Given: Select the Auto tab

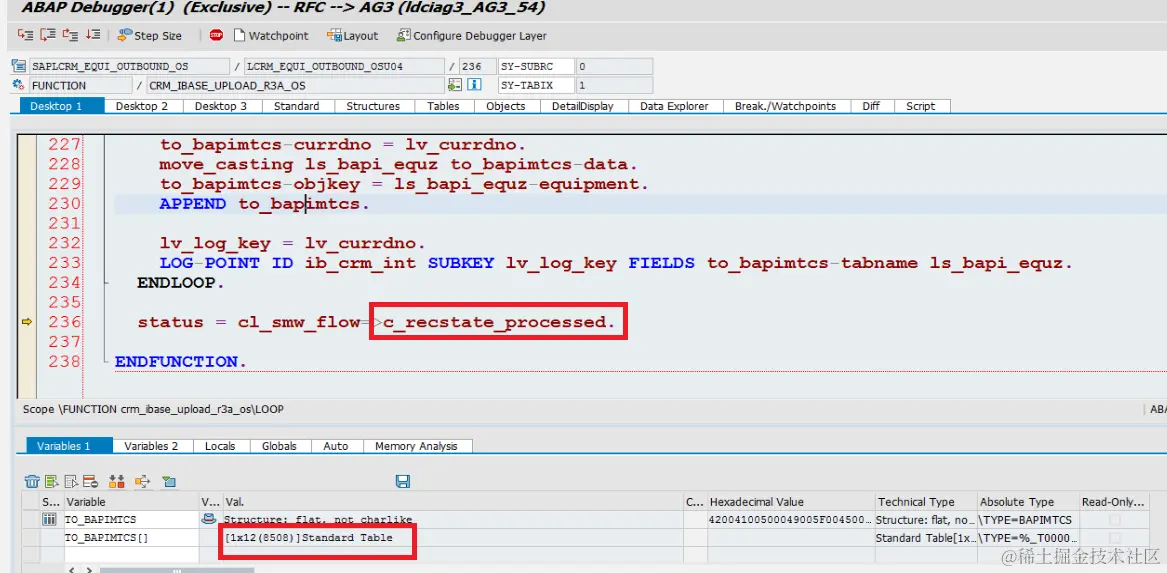Looking at the screenshot, I should [336, 446].
